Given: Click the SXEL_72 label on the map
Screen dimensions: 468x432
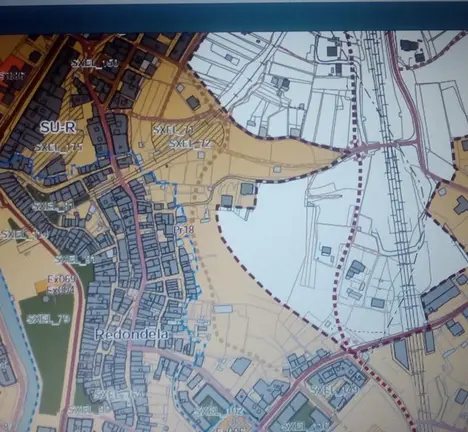Looking at the screenshot, I should tap(190, 144).
